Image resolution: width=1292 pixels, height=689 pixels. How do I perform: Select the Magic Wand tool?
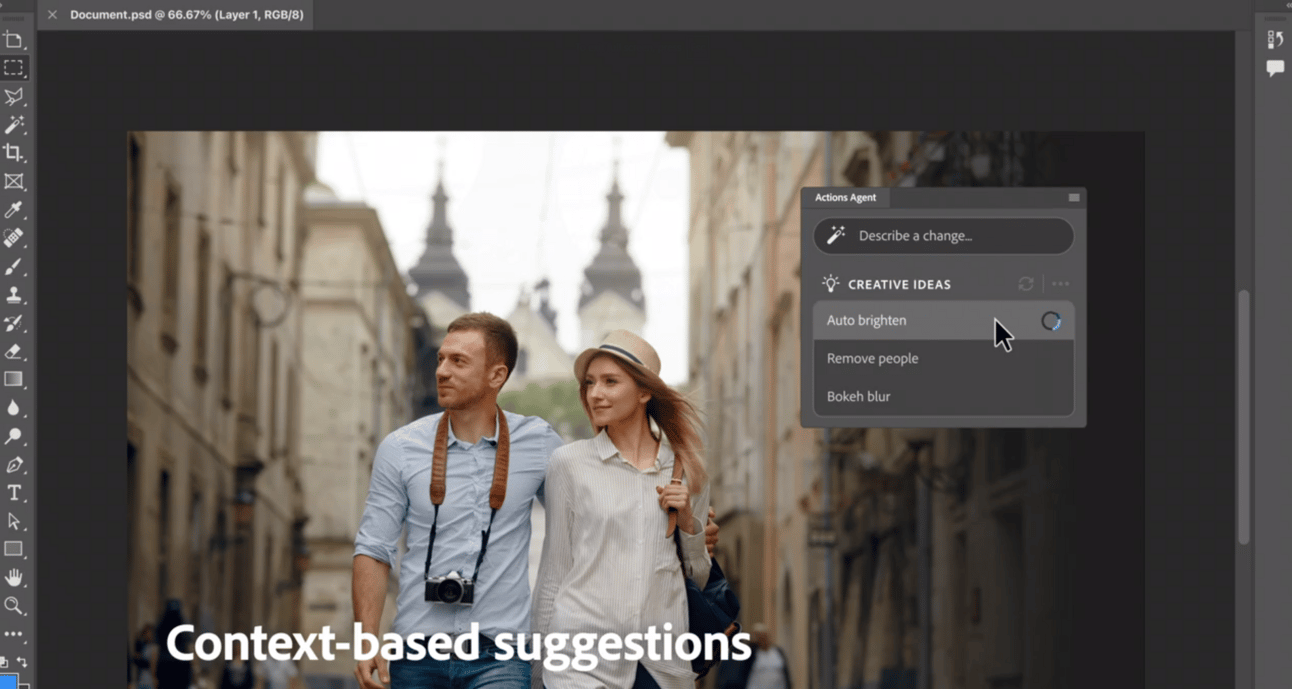tap(14, 125)
